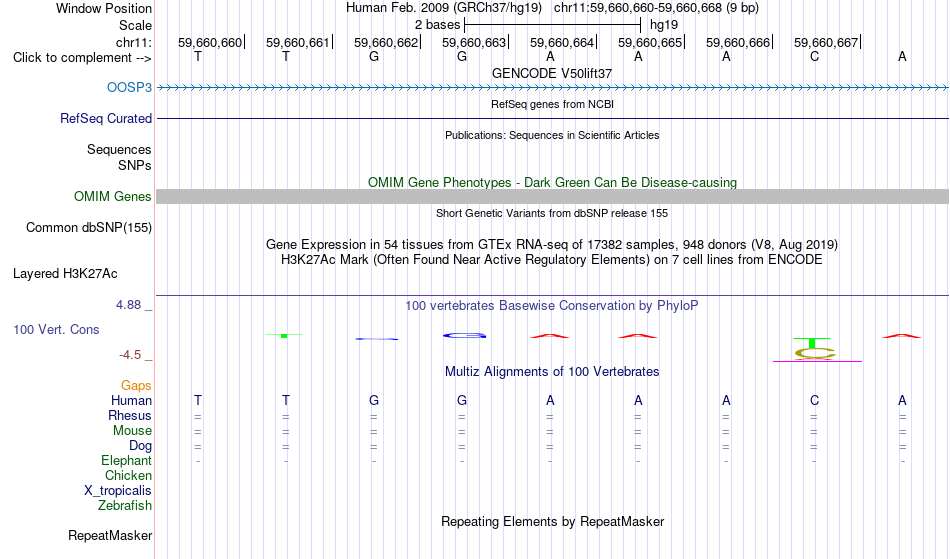Click the Layered H3K27Ac track label
Screen dimensions: 950x559
[65, 274]
